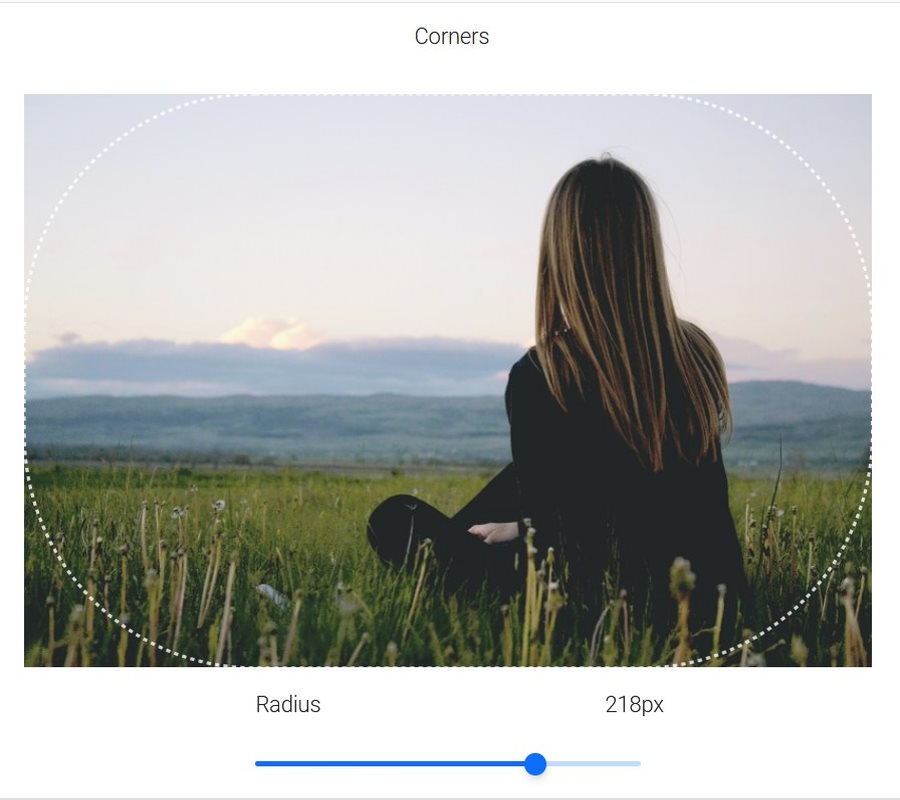
Task: Click the distant mountains on the left
Action: [x=200, y=420]
